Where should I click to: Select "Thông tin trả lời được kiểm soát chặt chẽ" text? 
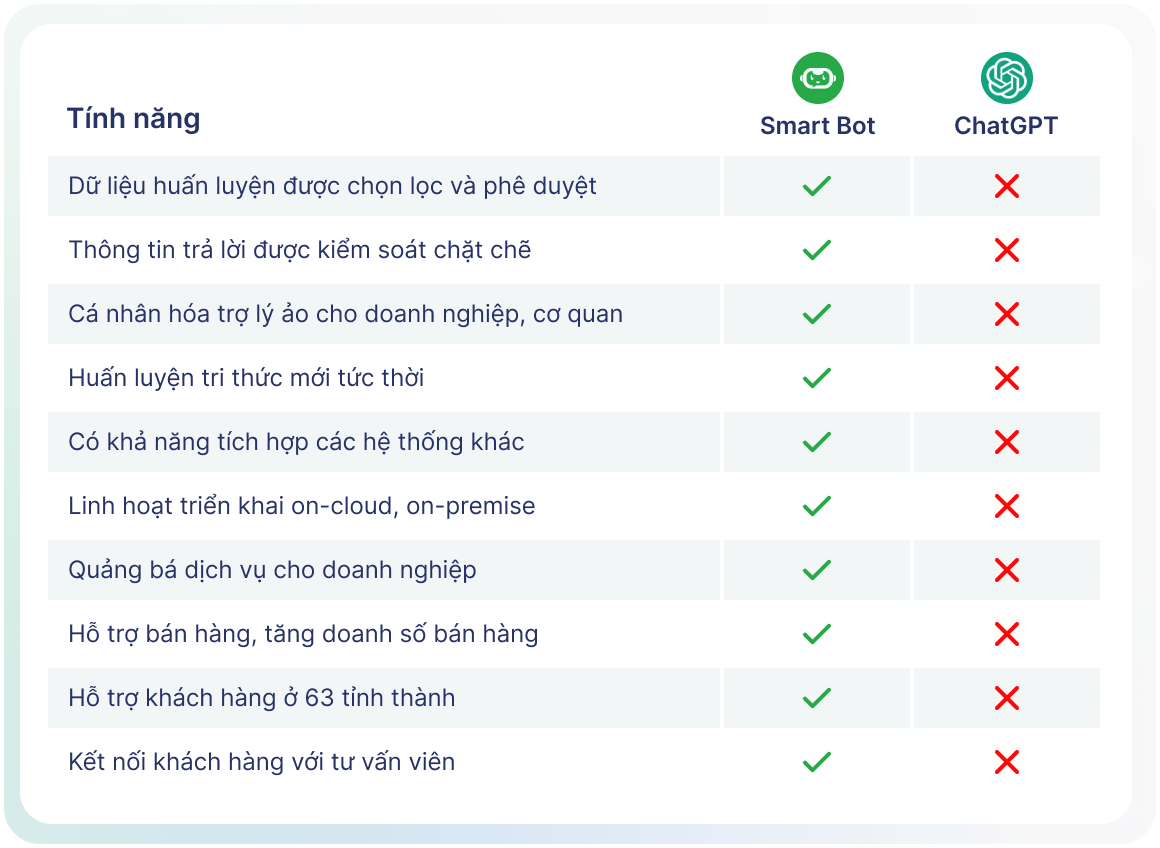tap(299, 250)
